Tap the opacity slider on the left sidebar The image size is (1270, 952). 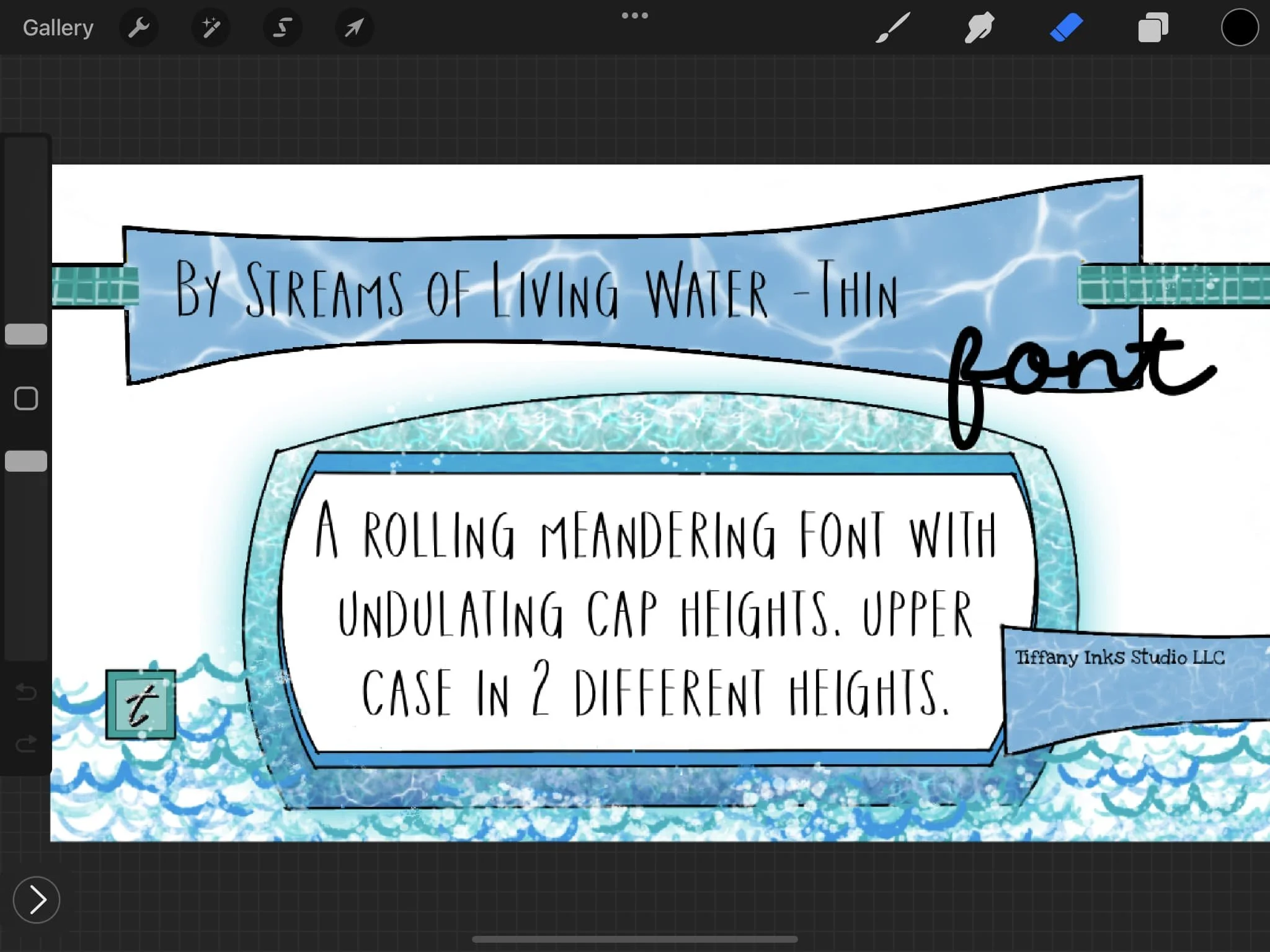25,461
